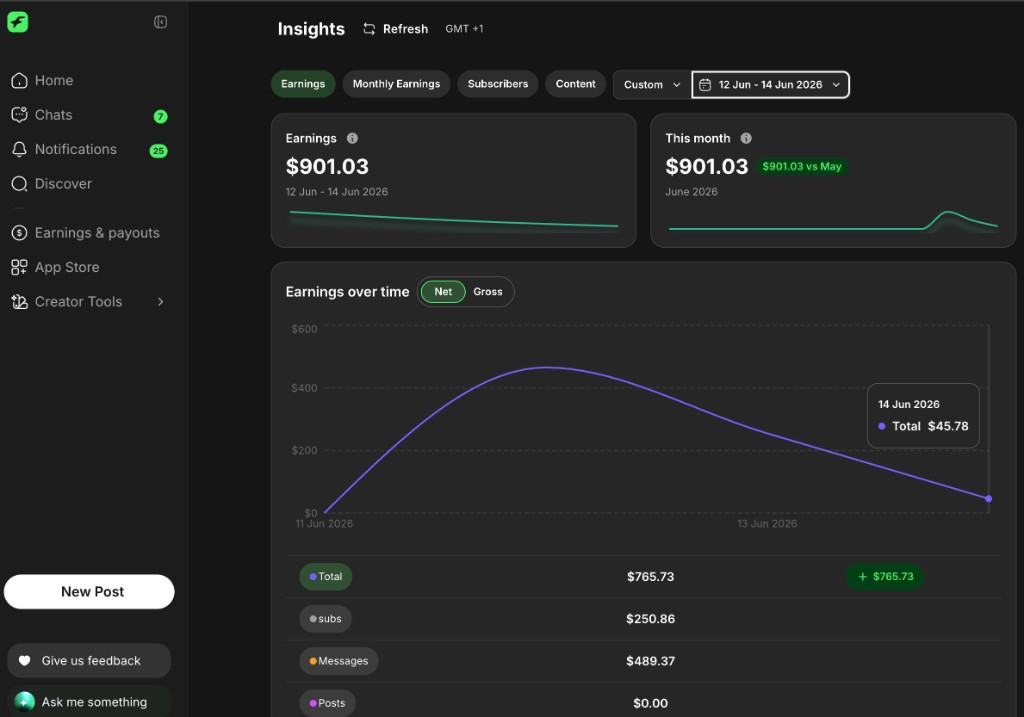Select the Earnings tab

click(x=303, y=84)
